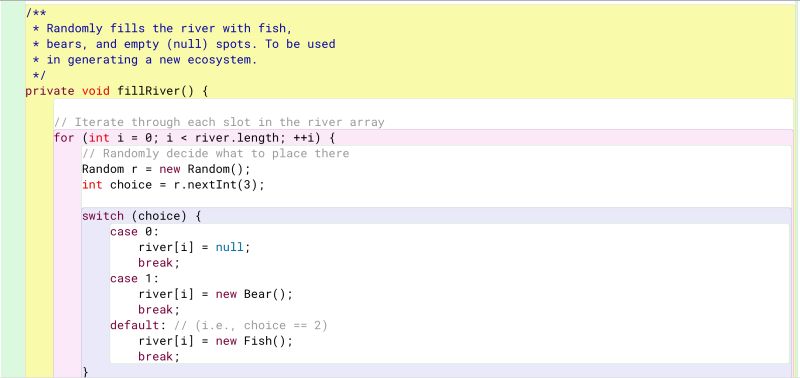The width and height of the screenshot is (800, 378).
Task: Click the 'switch (choice) {' line
Action: point(142,216)
